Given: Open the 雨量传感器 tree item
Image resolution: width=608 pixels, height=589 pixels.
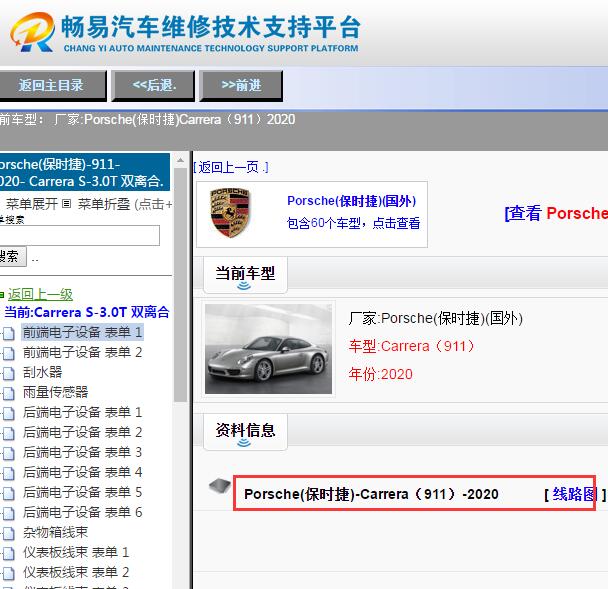Looking at the screenshot, I should coord(55,392).
